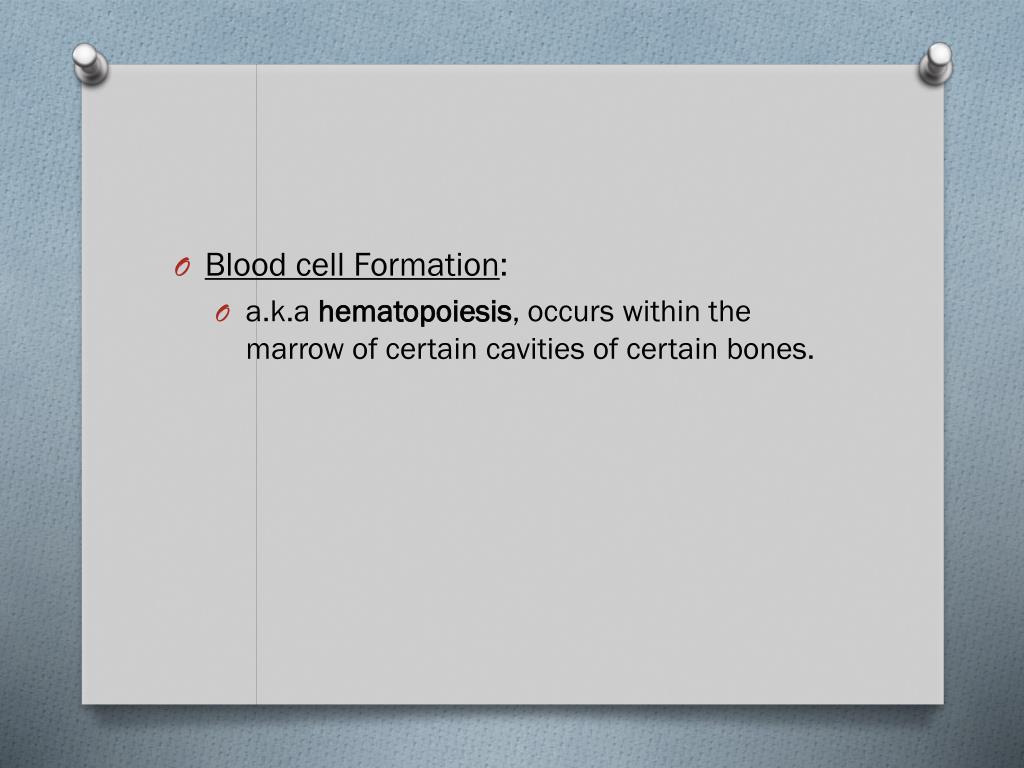Click the word occurs after hematopoiesis
The height and width of the screenshot is (768, 1024).
(x=570, y=313)
